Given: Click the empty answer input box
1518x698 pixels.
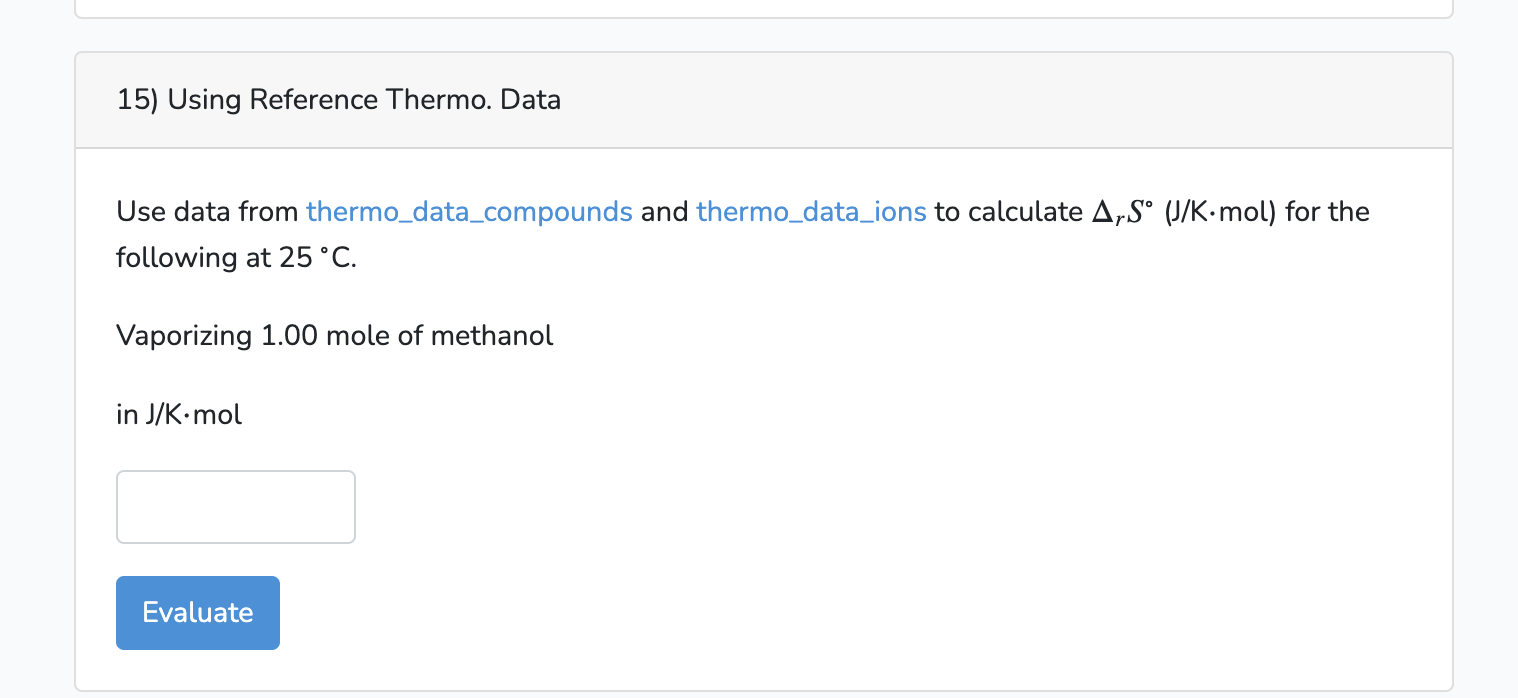Looking at the screenshot, I should click(236, 507).
